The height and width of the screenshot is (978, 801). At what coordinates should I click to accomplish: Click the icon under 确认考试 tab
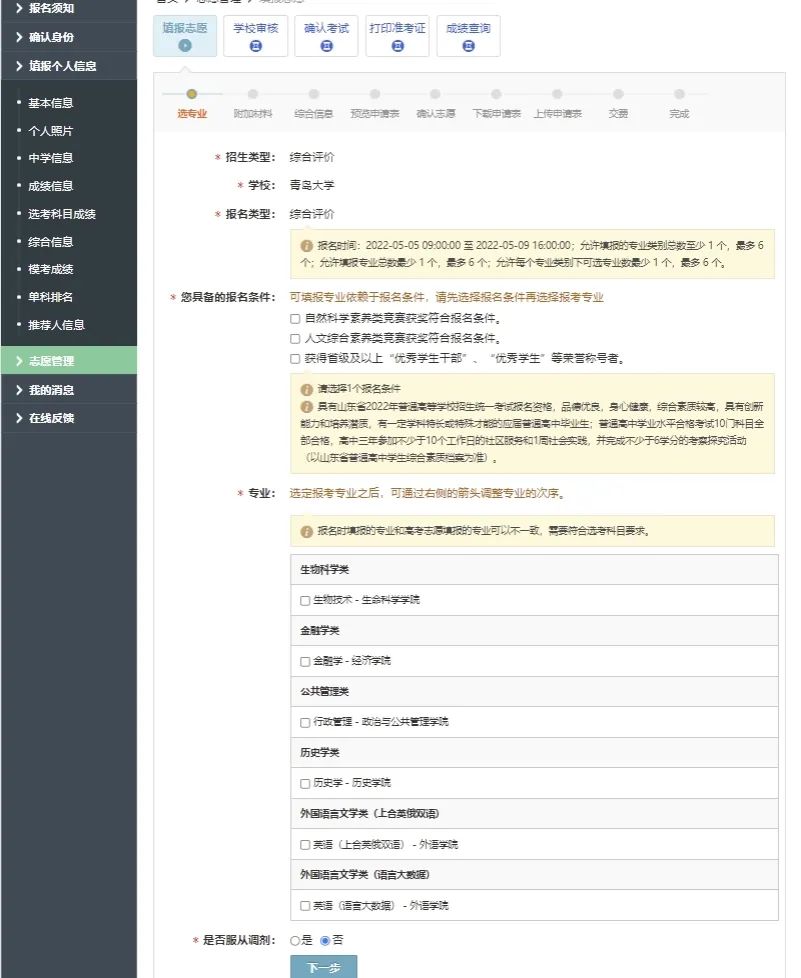click(x=326, y=46)
